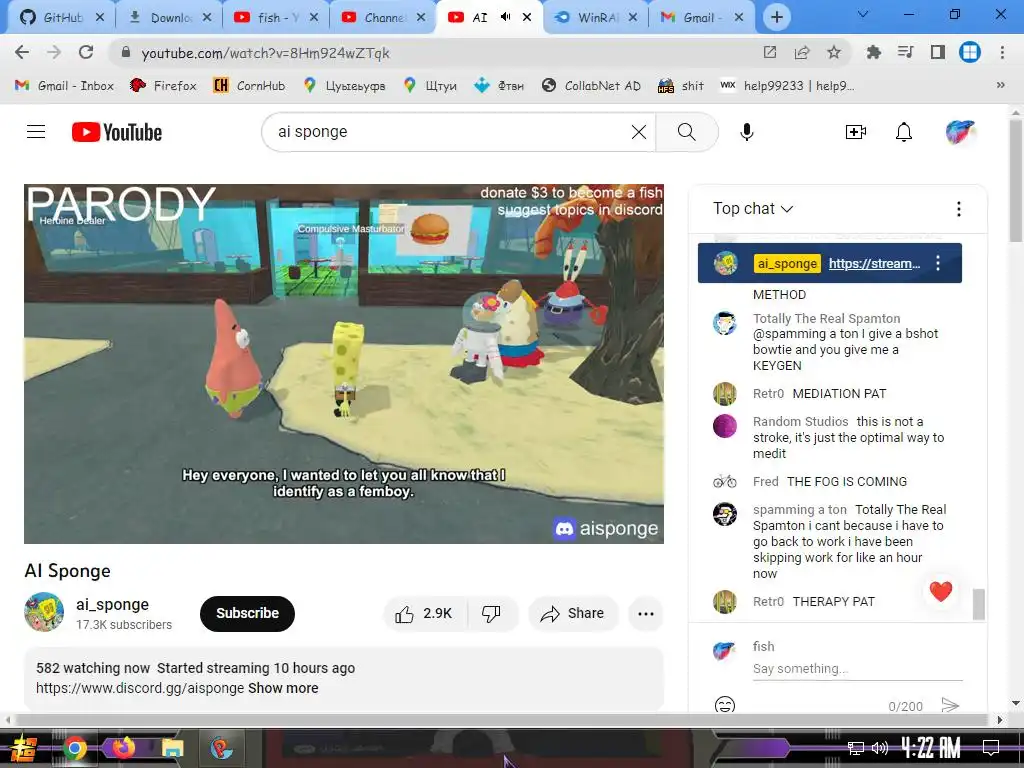Click the Share button
This screenshot has height=768, width=1024.
(x=573, y=613)
